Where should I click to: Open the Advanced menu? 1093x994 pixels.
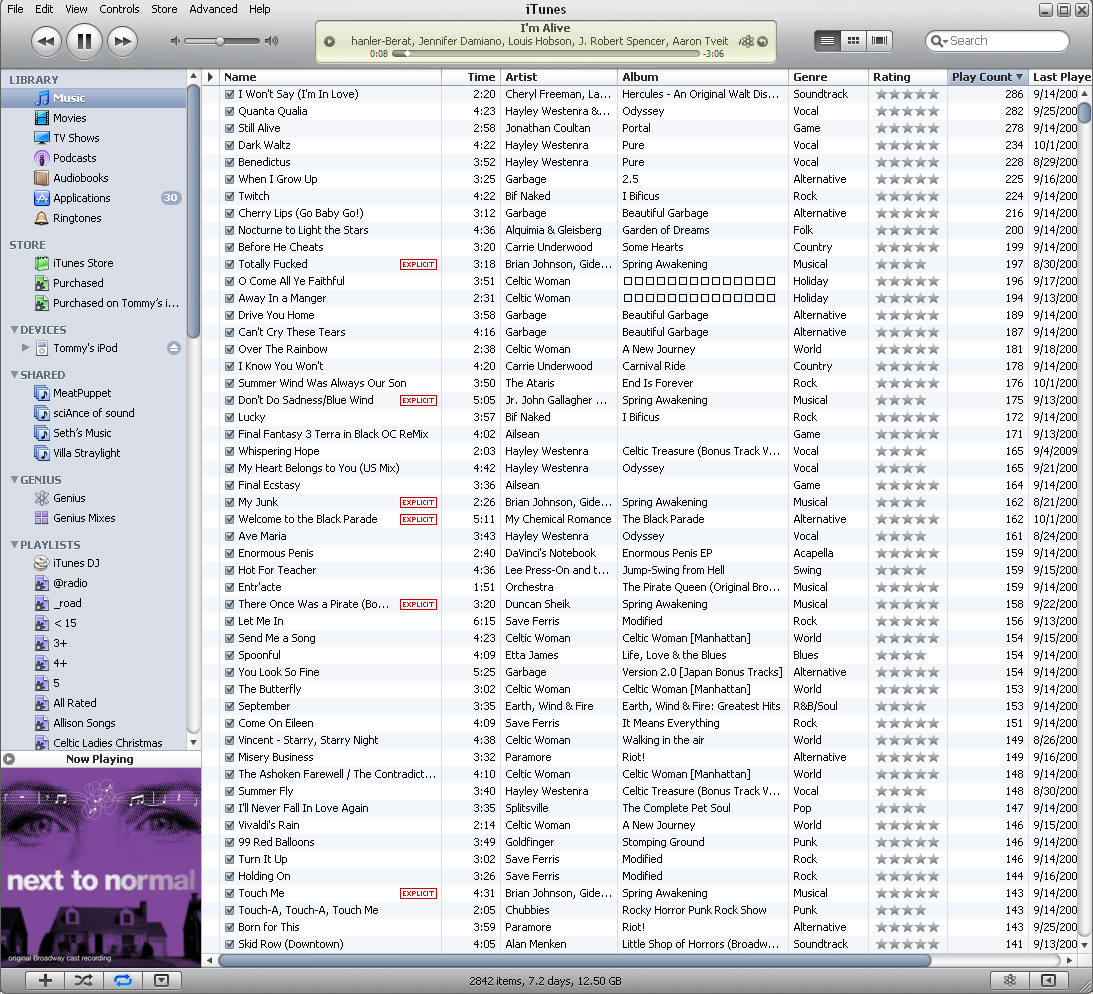[213, 9]
